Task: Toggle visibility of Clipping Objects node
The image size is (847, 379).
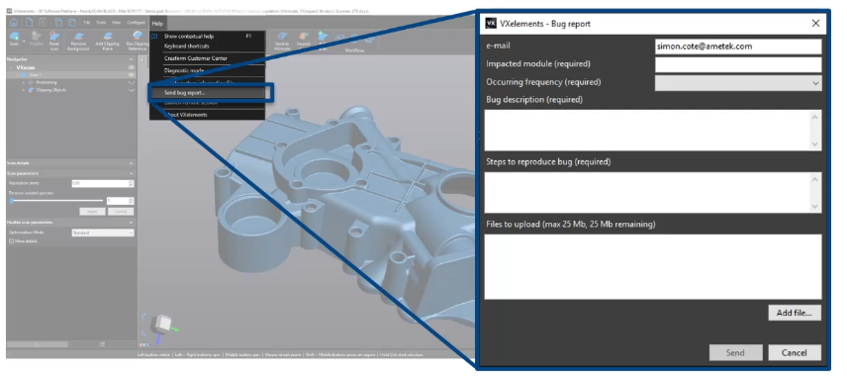Action: (131, 90)
